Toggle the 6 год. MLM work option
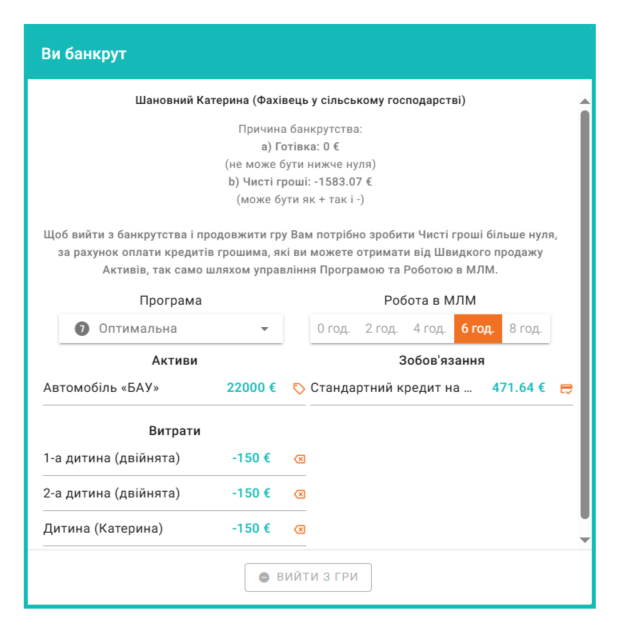The width and height of the screenshot is (623, 639). tap(477, 328)
